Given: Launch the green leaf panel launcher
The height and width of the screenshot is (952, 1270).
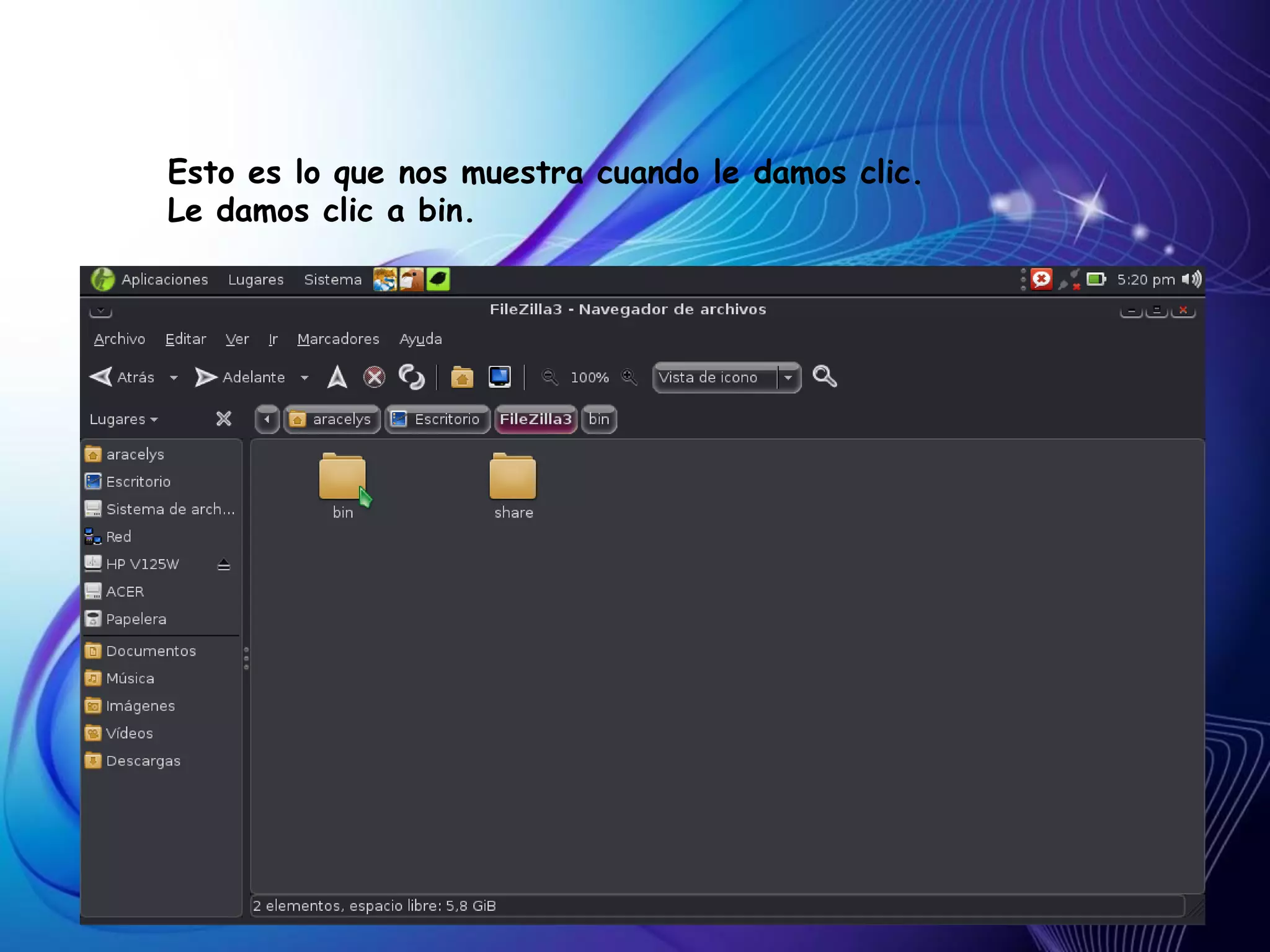Looking at the screenshot, I should [438, 280].
